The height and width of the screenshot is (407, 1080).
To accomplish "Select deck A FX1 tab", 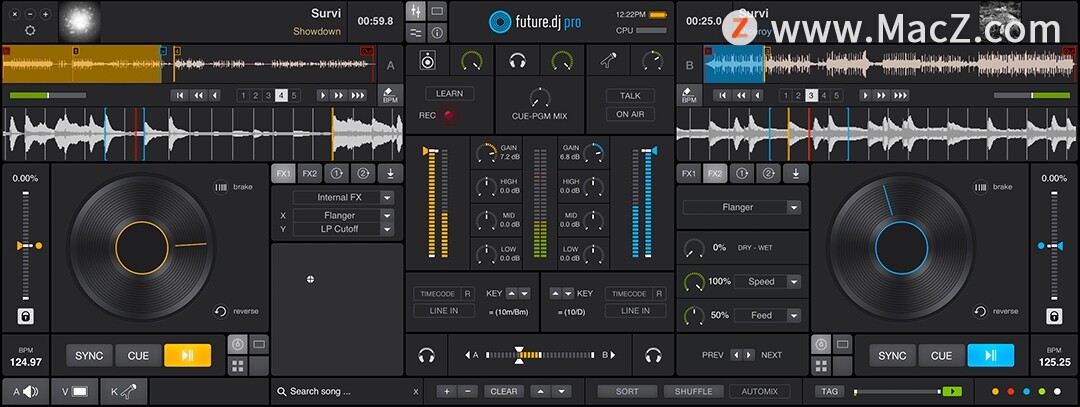I will coord(283,174).
